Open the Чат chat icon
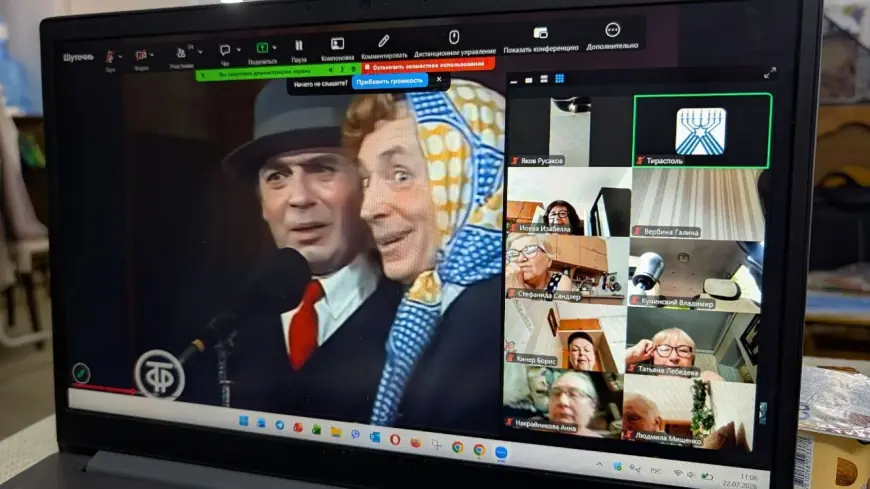Screen dimensions: 870x489 coord(225,51)
